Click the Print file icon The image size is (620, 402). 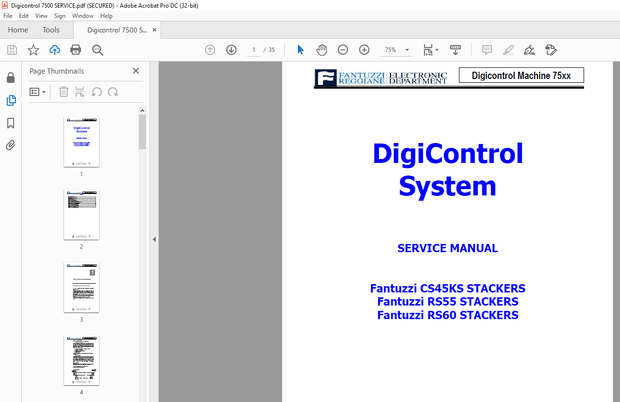click(x=75, y=50)
